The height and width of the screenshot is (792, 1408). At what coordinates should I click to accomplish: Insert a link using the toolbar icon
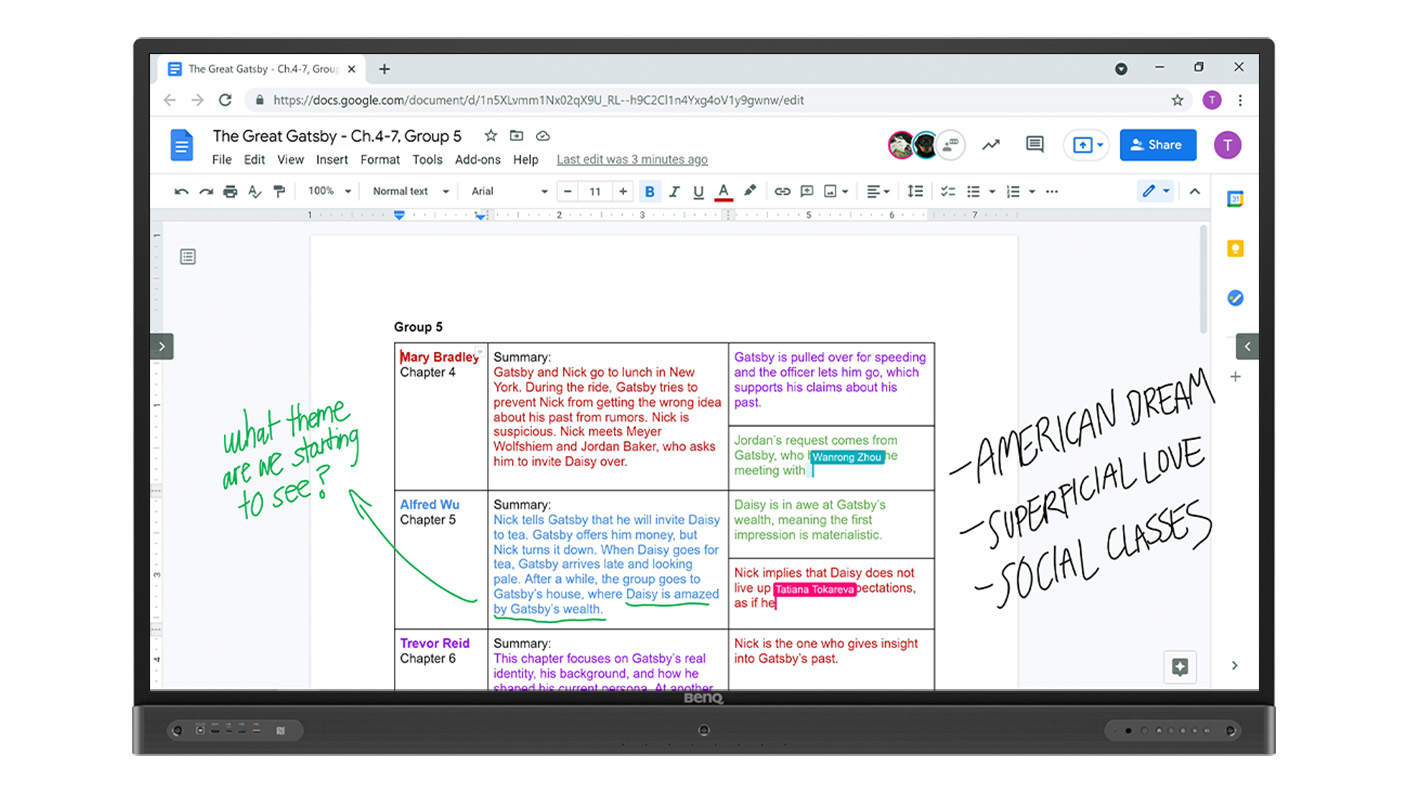click(x=782, y=191)
